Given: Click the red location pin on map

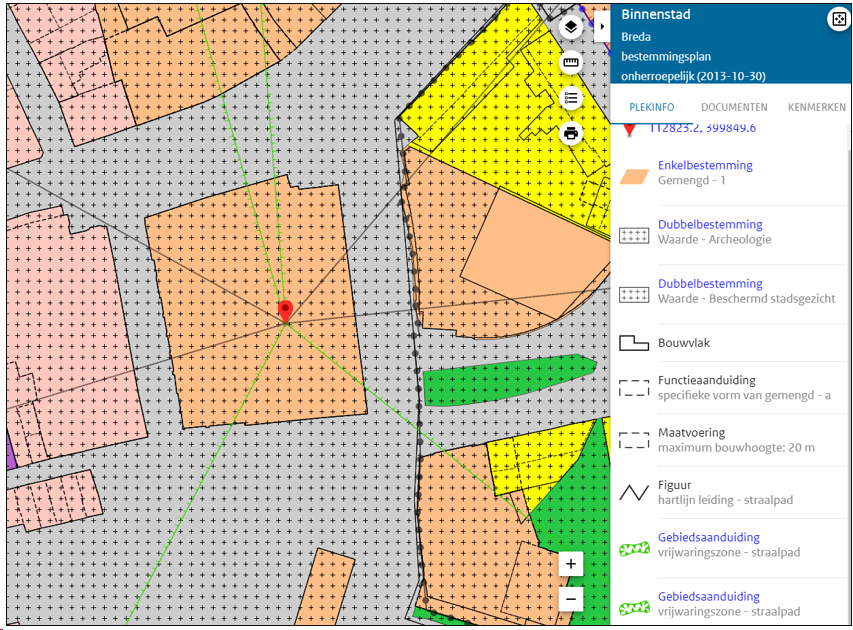Looking at the screenshot, I should (285, 312).
